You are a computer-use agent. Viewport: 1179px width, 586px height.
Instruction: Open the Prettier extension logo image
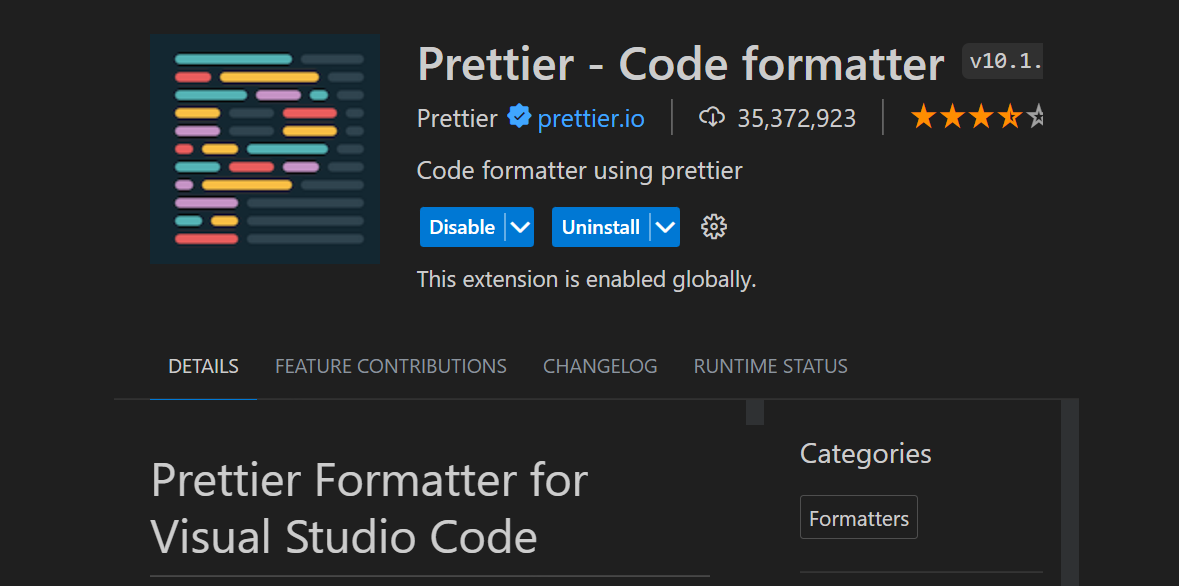click(x=265, y=149)
